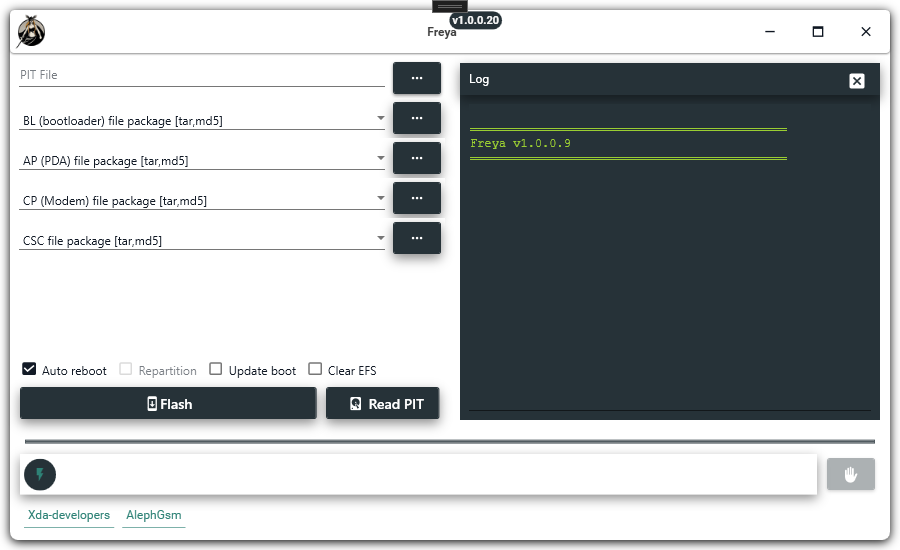Expand the CSC file package dropdown
Screen dimensions: 900x550
pos(381,238)
